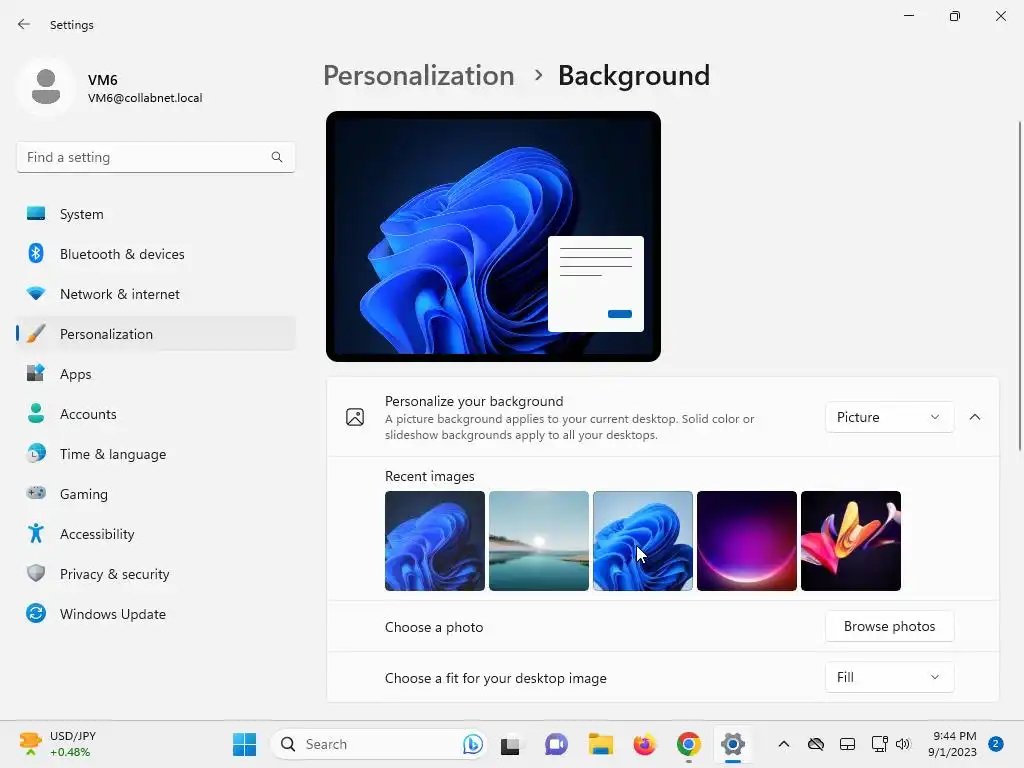Click the Settings gear in the taskbar

coord(733,744)
